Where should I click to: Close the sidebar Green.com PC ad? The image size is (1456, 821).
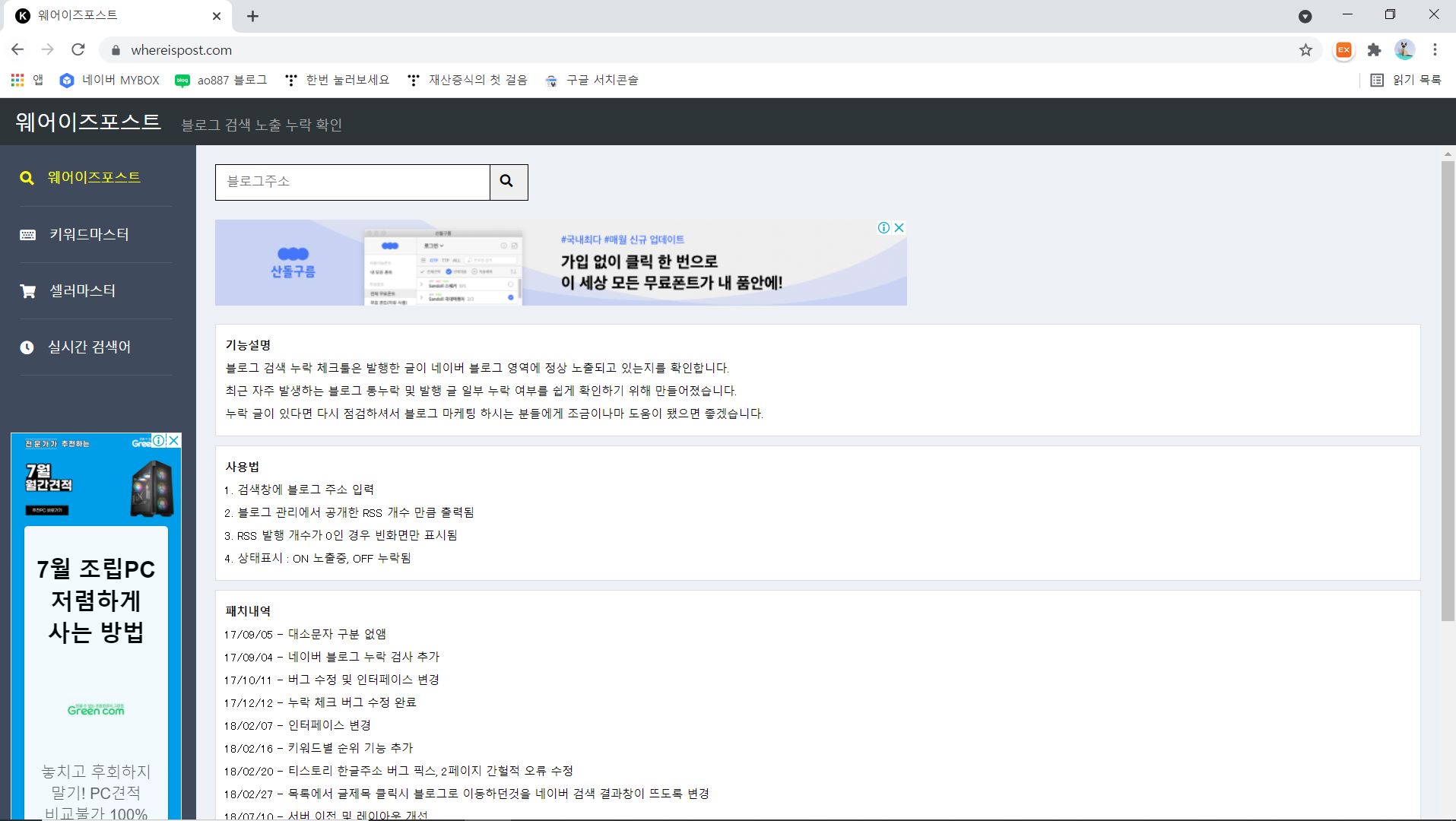173,440
